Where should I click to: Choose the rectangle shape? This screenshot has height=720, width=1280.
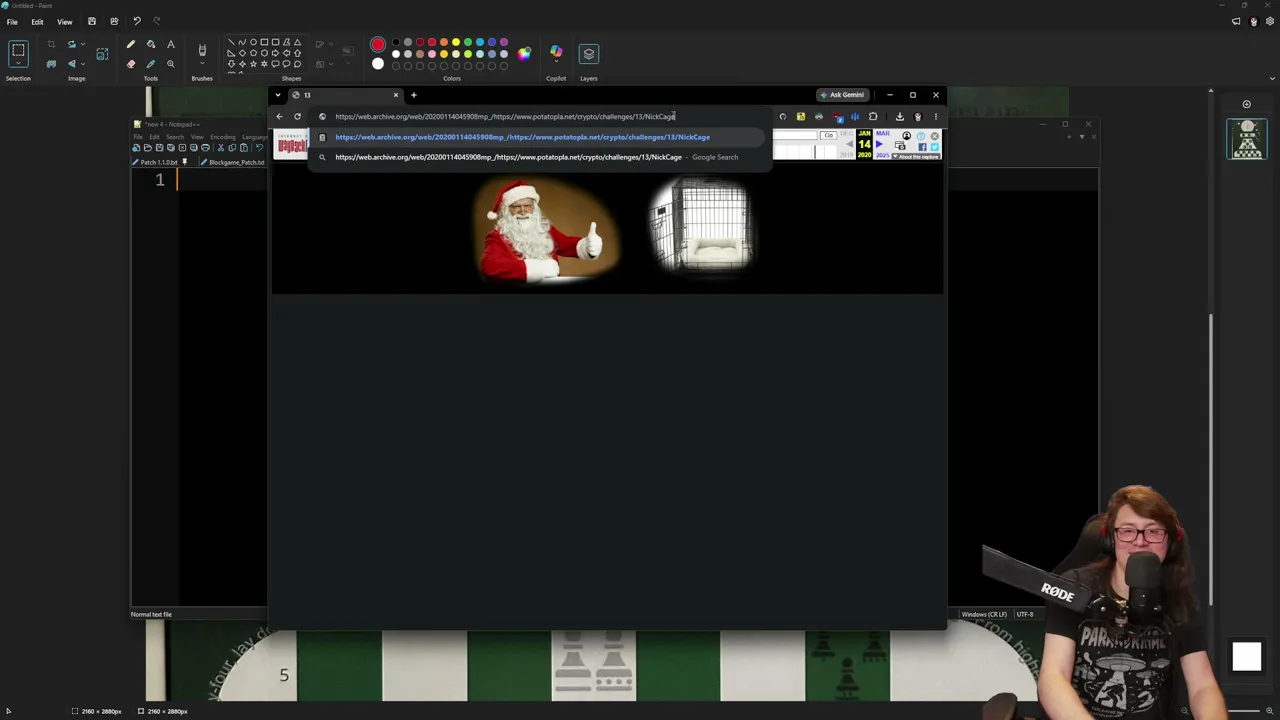tap(264, 43)
